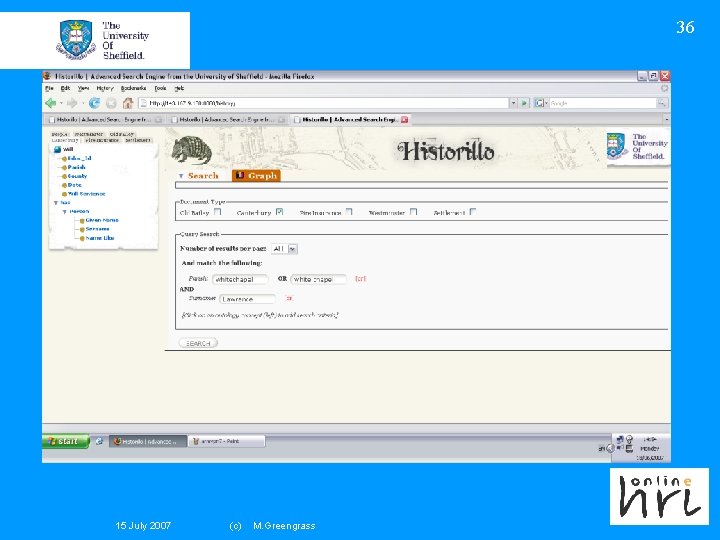Open the File menu
This screenshot has width=720, height=540.
[x=49, y=88]
